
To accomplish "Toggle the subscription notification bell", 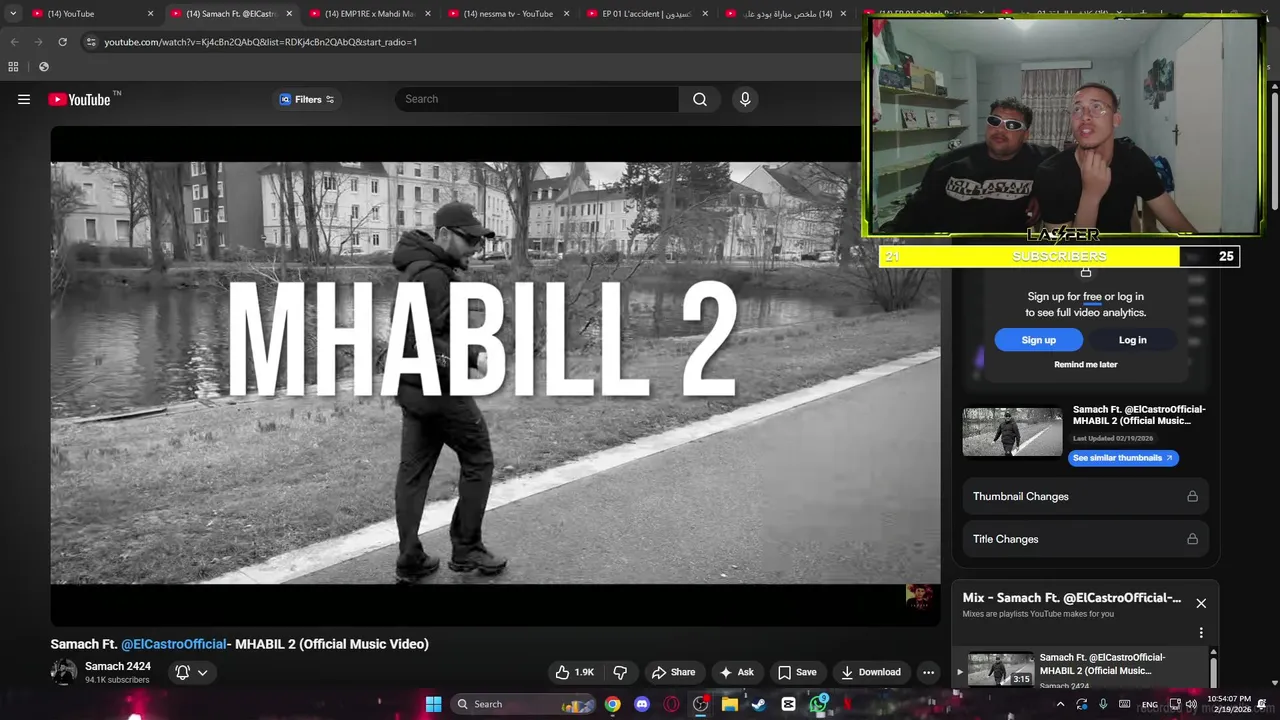I will pyautogui.click(x=182, y=672).
